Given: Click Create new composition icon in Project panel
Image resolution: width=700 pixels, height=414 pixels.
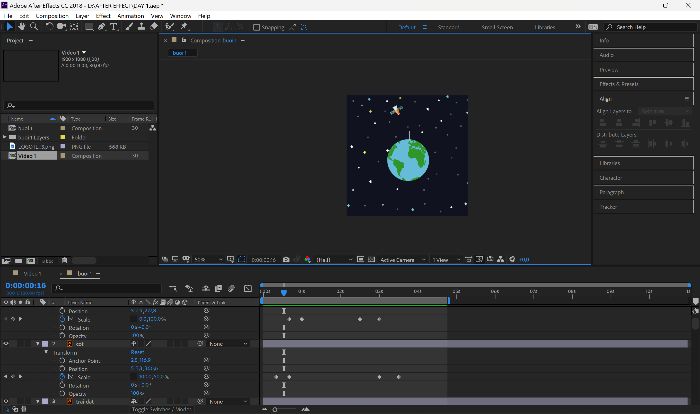Looking at the screenshot, I should [x=30, y=261].
